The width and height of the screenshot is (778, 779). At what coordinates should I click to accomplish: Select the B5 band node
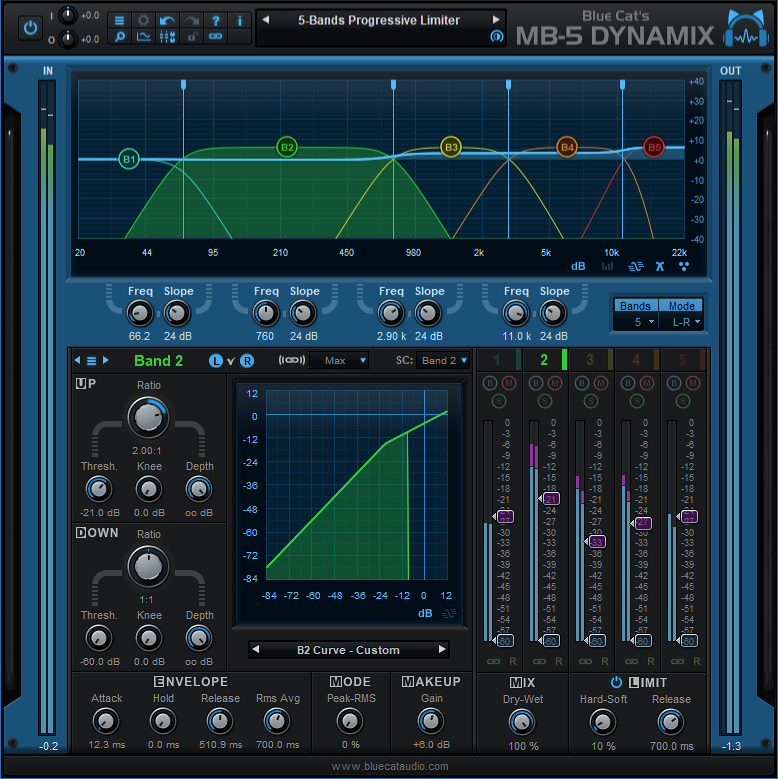click(x=654, y=147)
